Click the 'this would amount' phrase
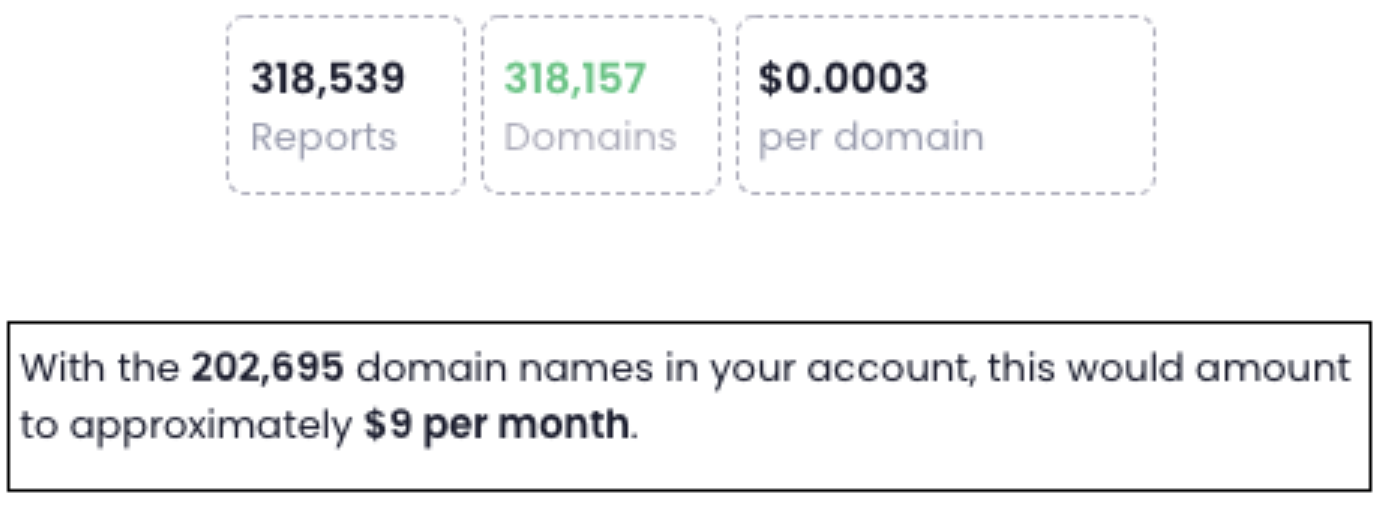 1169,368
